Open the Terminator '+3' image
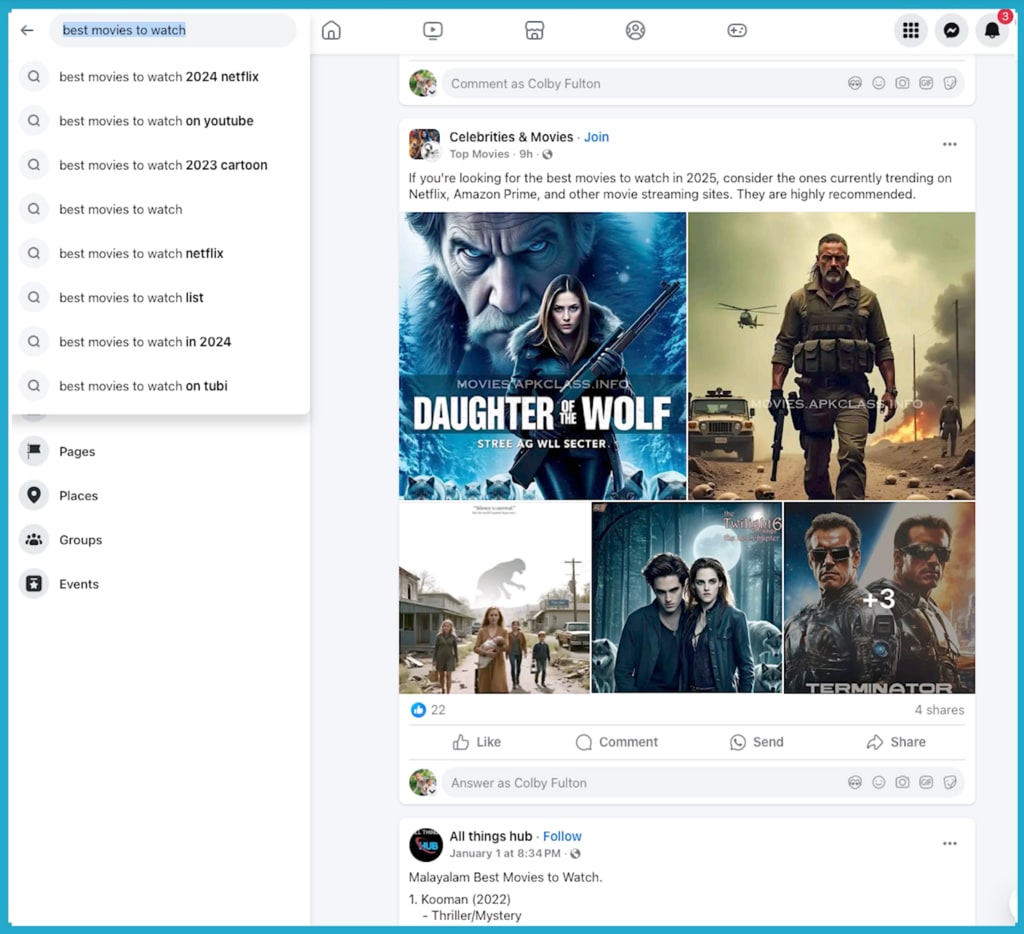The width and height of the screenshot is (1024, 934). click(879, 598)
